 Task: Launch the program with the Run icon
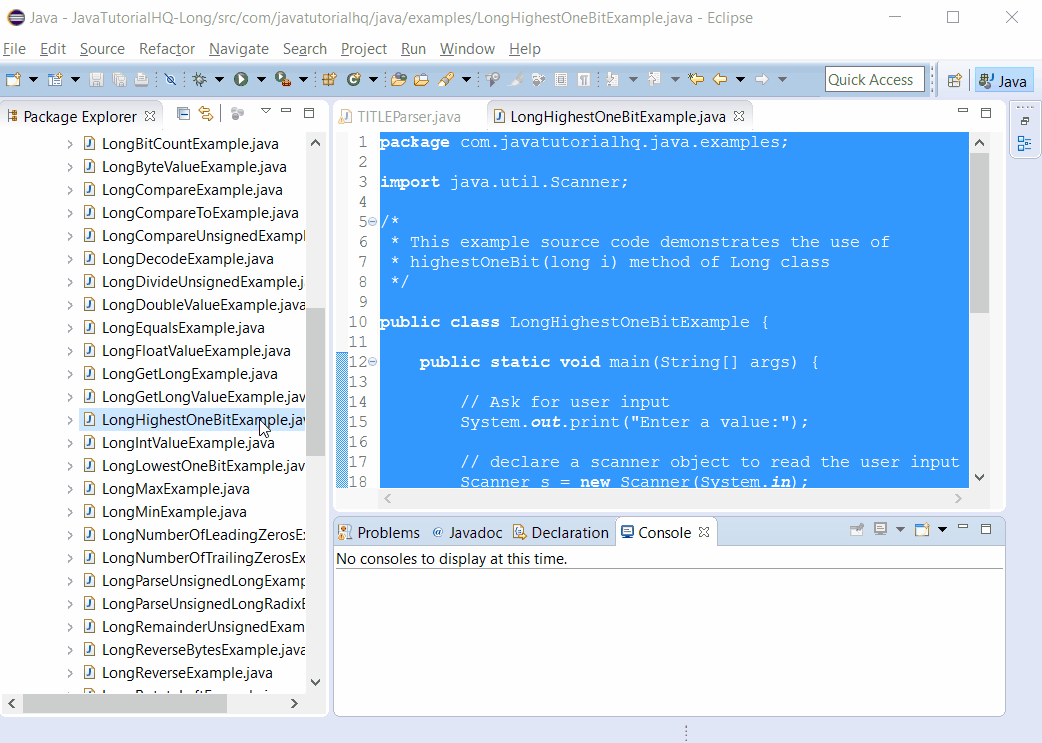pos(241,79)
